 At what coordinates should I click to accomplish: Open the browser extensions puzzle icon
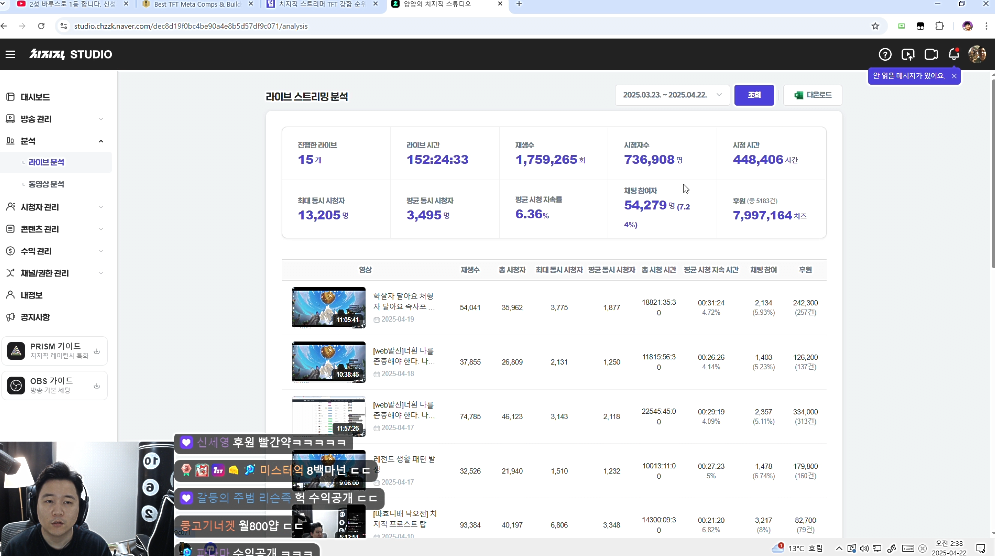point(939,26)
